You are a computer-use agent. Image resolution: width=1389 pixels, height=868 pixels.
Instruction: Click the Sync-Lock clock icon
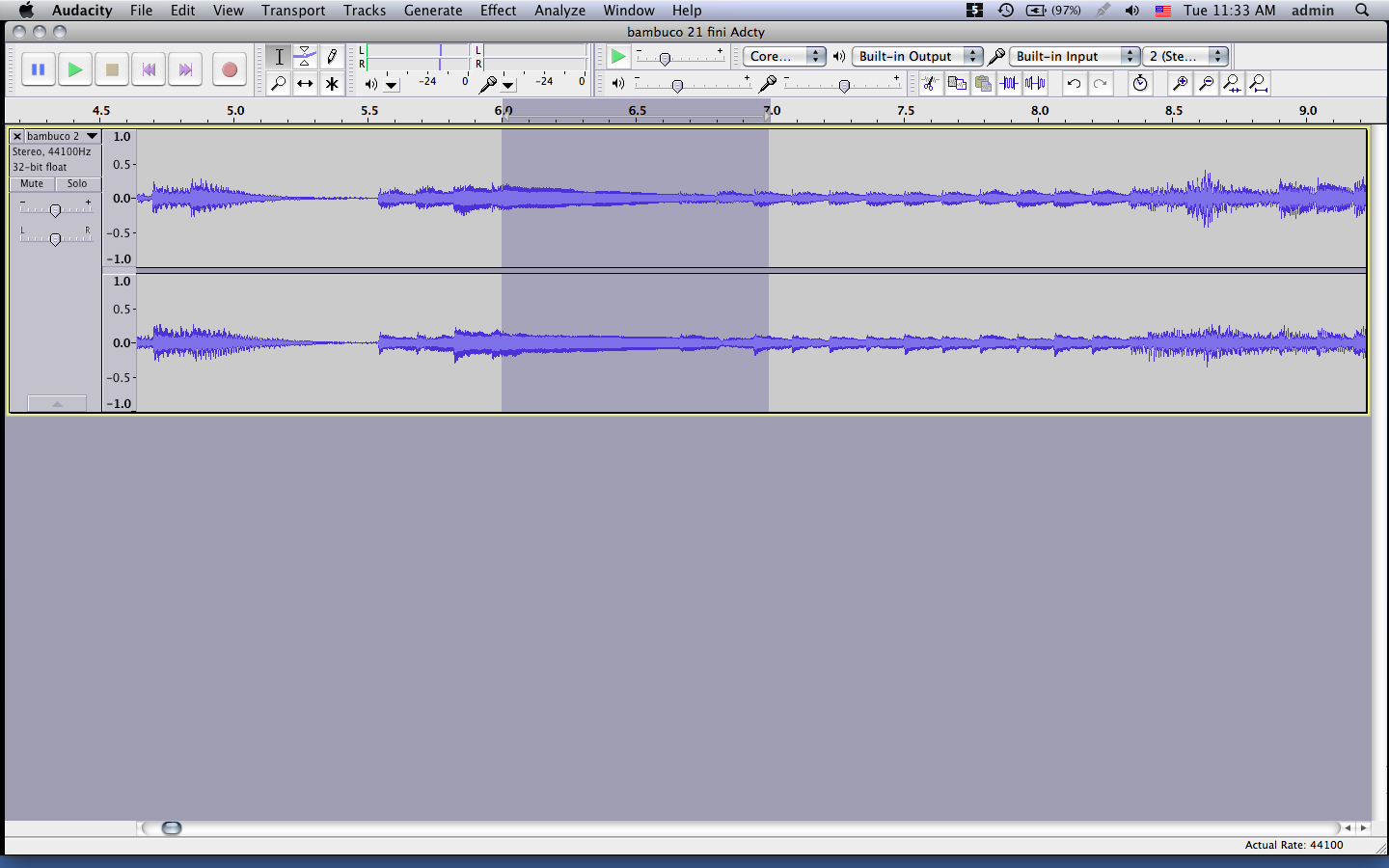(x=1140, y=84)
